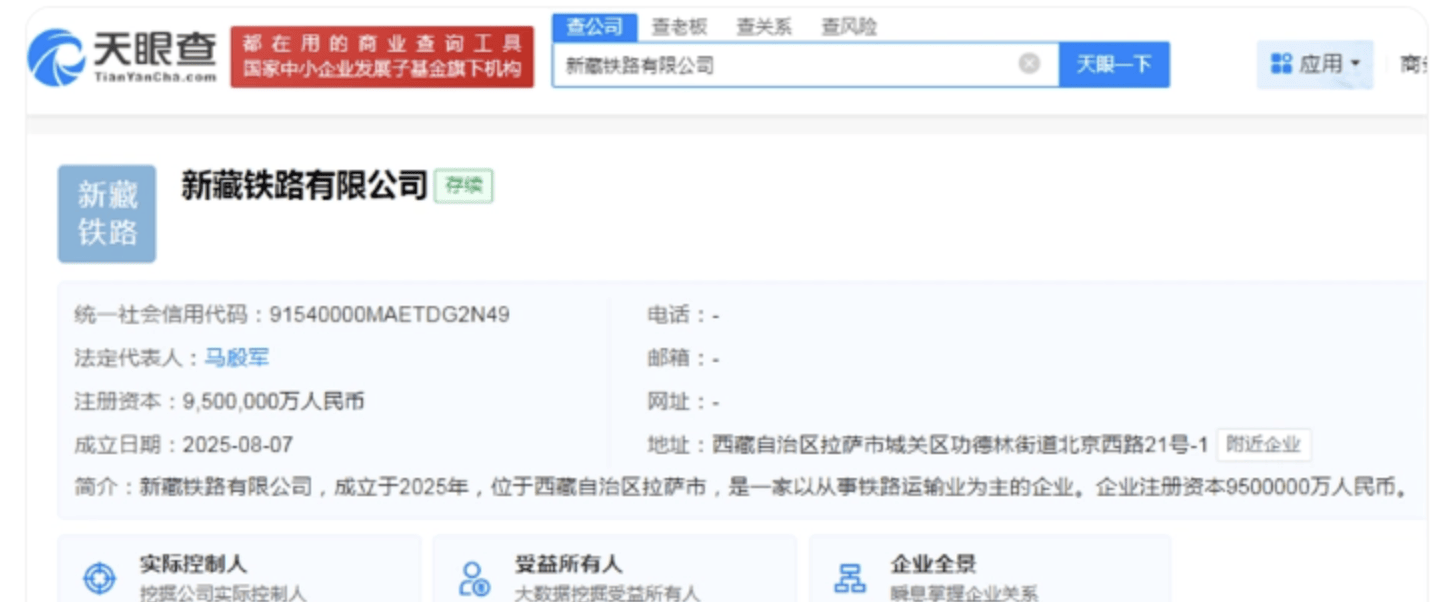
Task: Open legal representative 马殿军 link
Action: pos(237,358)
